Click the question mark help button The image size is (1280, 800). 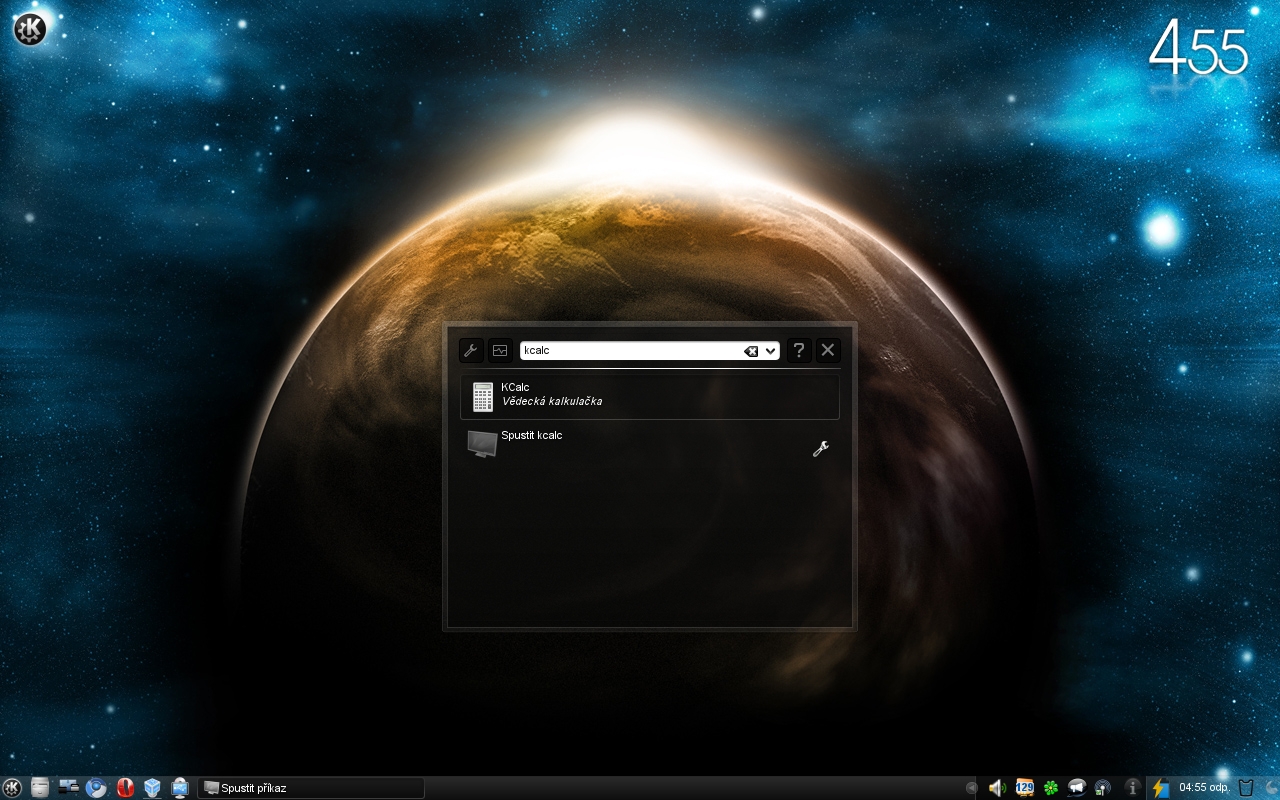point(798,351)
